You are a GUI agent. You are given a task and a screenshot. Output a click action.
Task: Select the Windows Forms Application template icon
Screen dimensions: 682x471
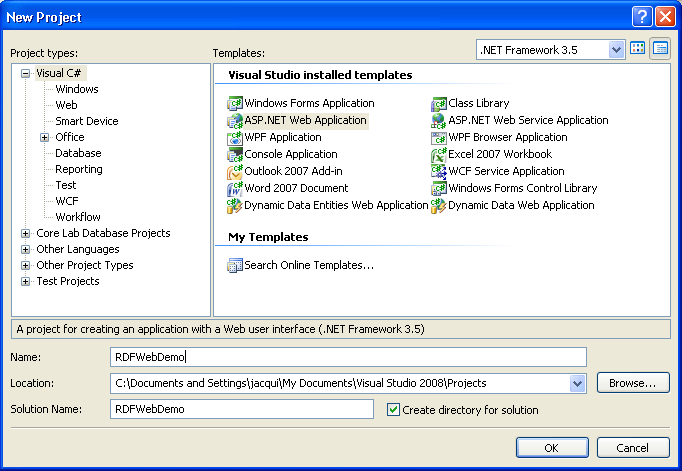235,103
